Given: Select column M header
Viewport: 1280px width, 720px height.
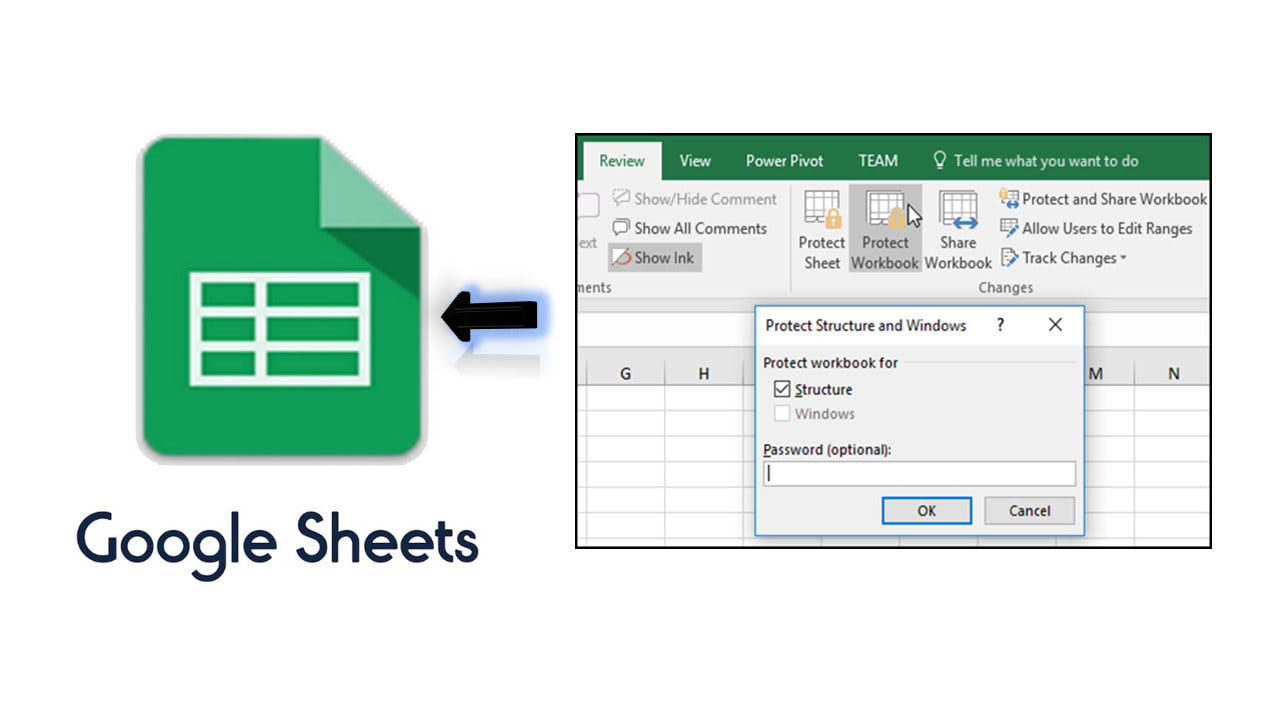Looking at the screenshot, I should 1096,373.
